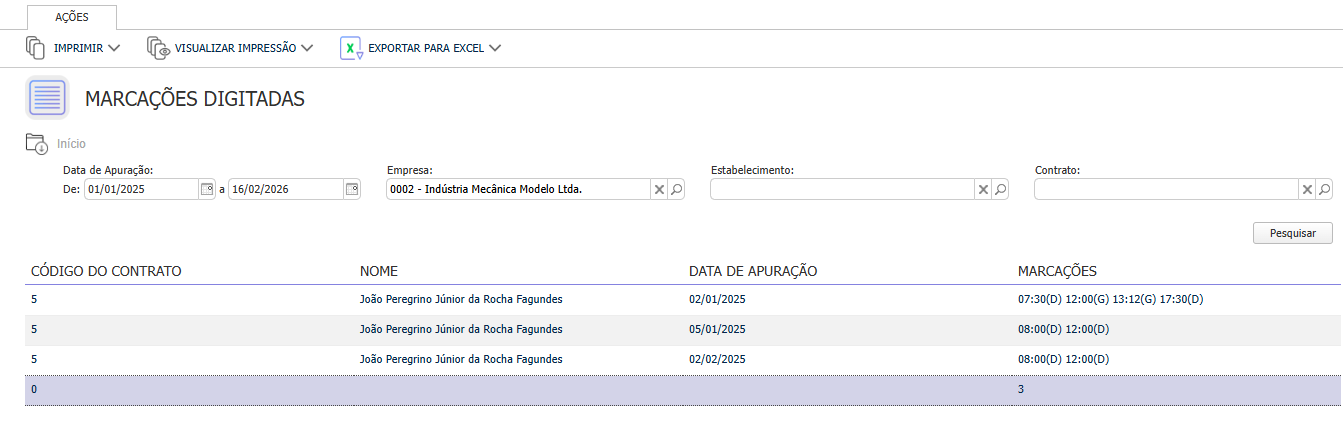This screenshot has height=434, width=1343.
Task: Search Empresa using the magnifier icon
Action: [677, 189]
